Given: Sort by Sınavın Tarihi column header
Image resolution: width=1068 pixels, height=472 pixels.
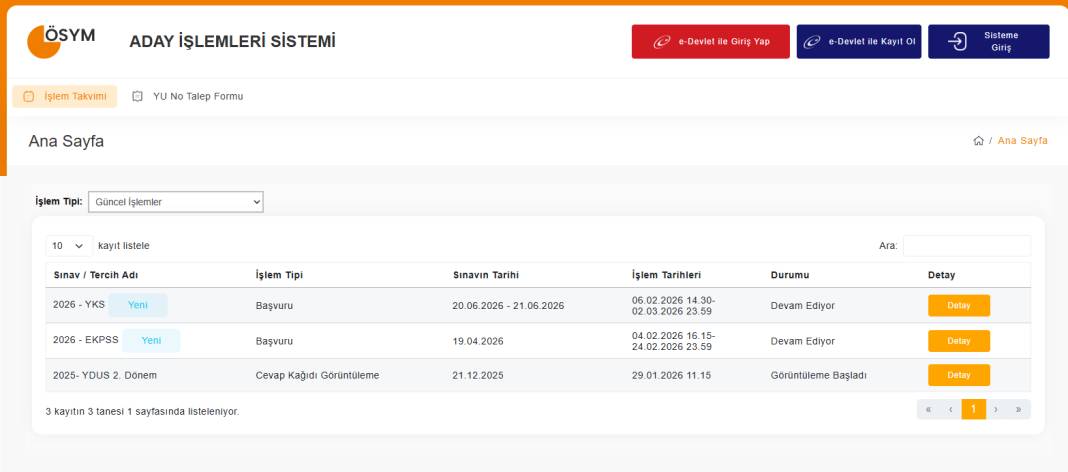Looking at the screenshot, I should [488, 275].
